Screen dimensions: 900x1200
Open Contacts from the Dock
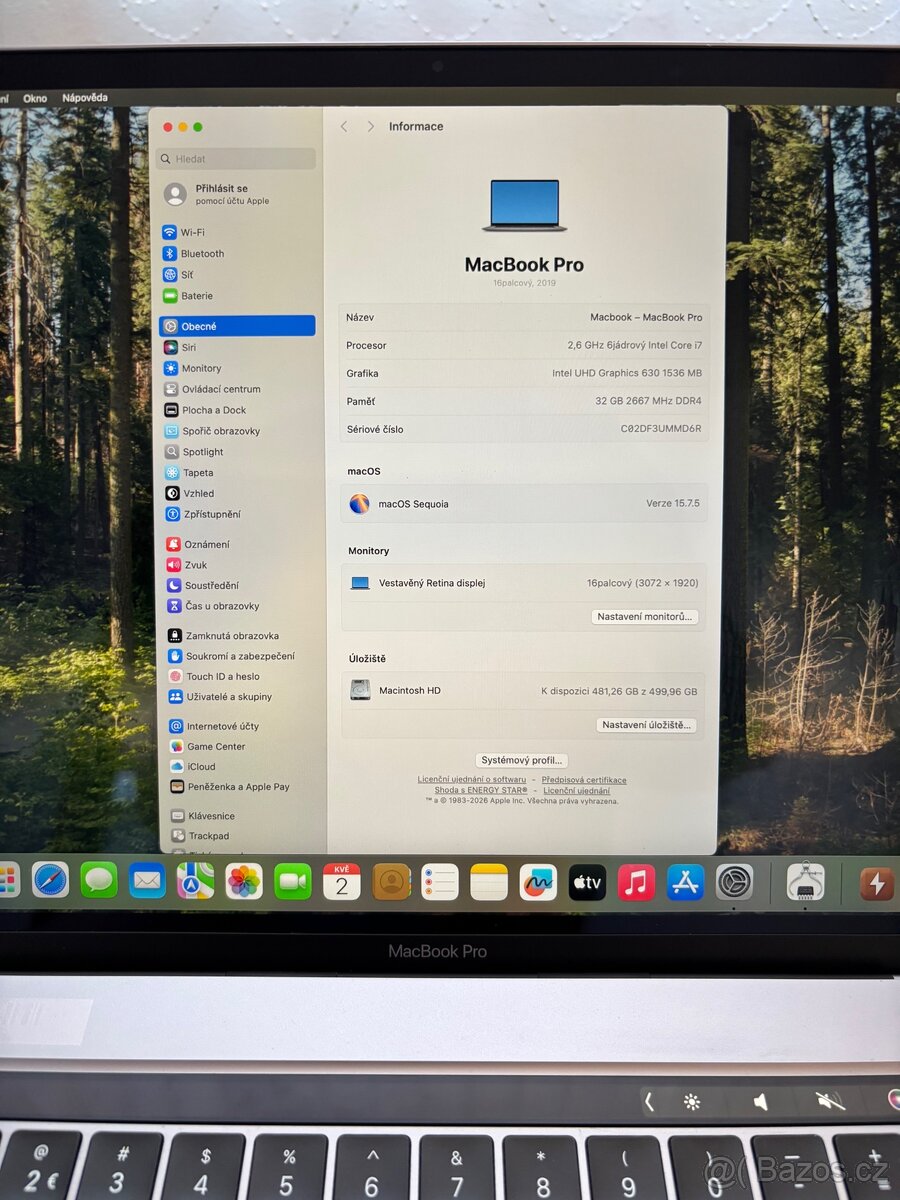pyautogui.click(x=392, y=881)
